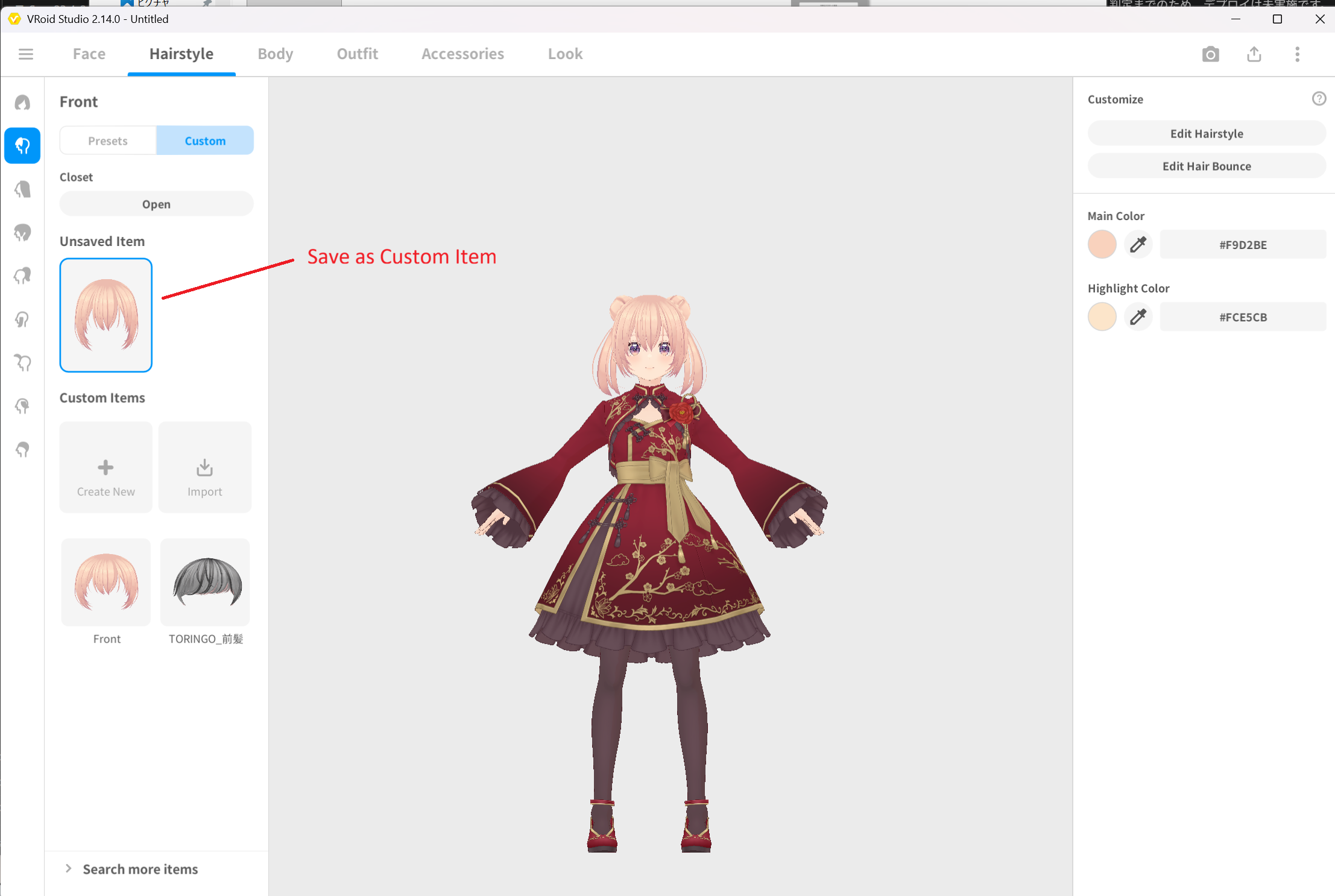1335x896 pixels.
Task: Open the hamburger main menu
Action: coord(25,54)
